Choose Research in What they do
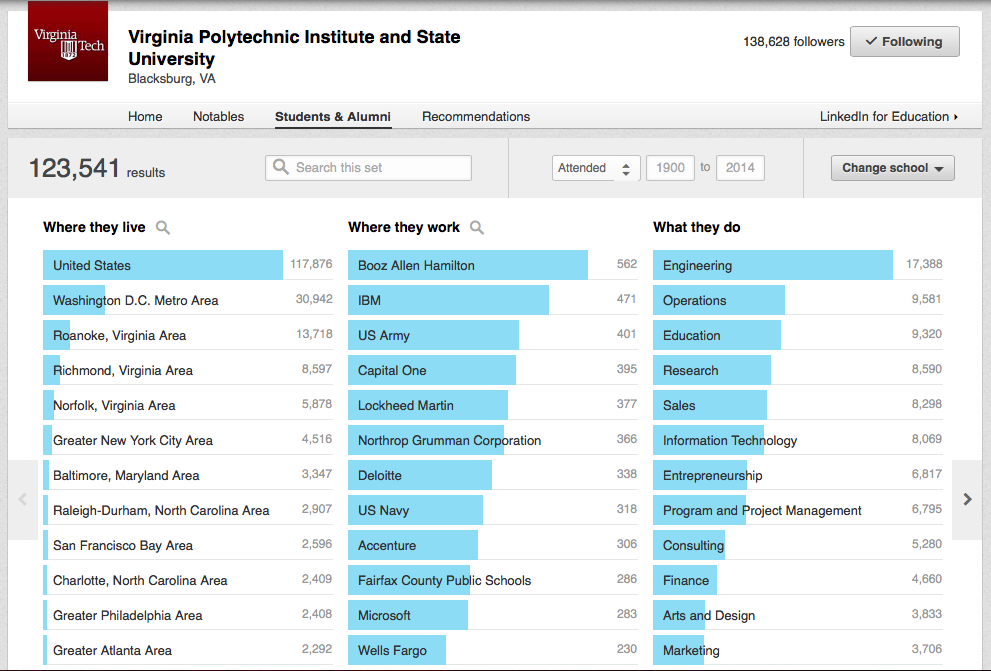Viewport: 991px width, 671px height. point(798,370)
